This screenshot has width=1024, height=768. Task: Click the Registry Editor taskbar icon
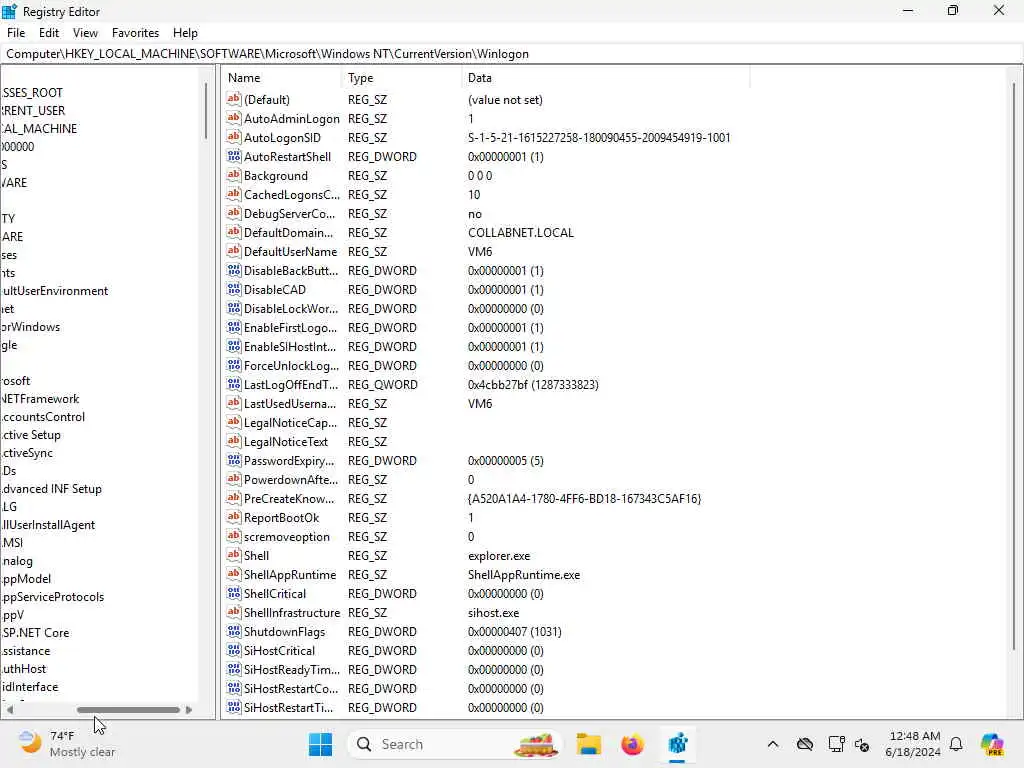677,744
